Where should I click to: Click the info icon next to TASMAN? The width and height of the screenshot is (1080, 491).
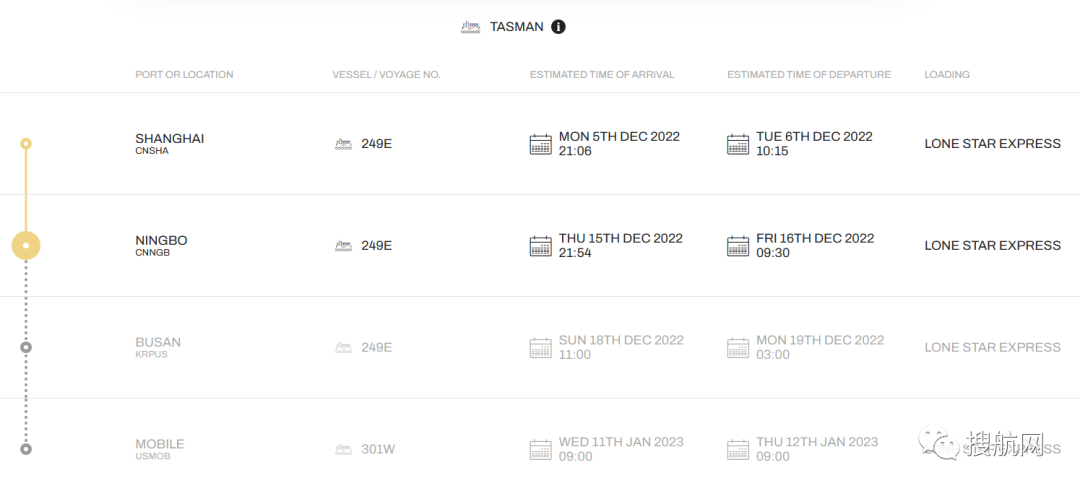point(558,27)
